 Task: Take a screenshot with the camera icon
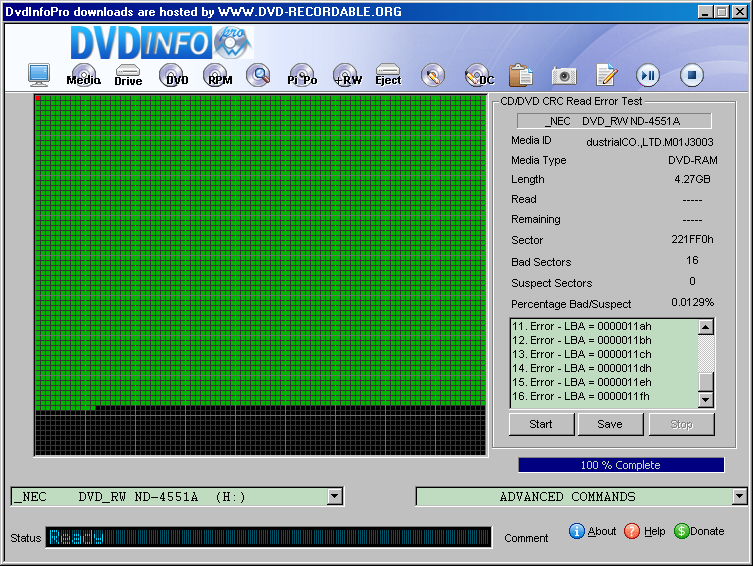click(564, 76)
